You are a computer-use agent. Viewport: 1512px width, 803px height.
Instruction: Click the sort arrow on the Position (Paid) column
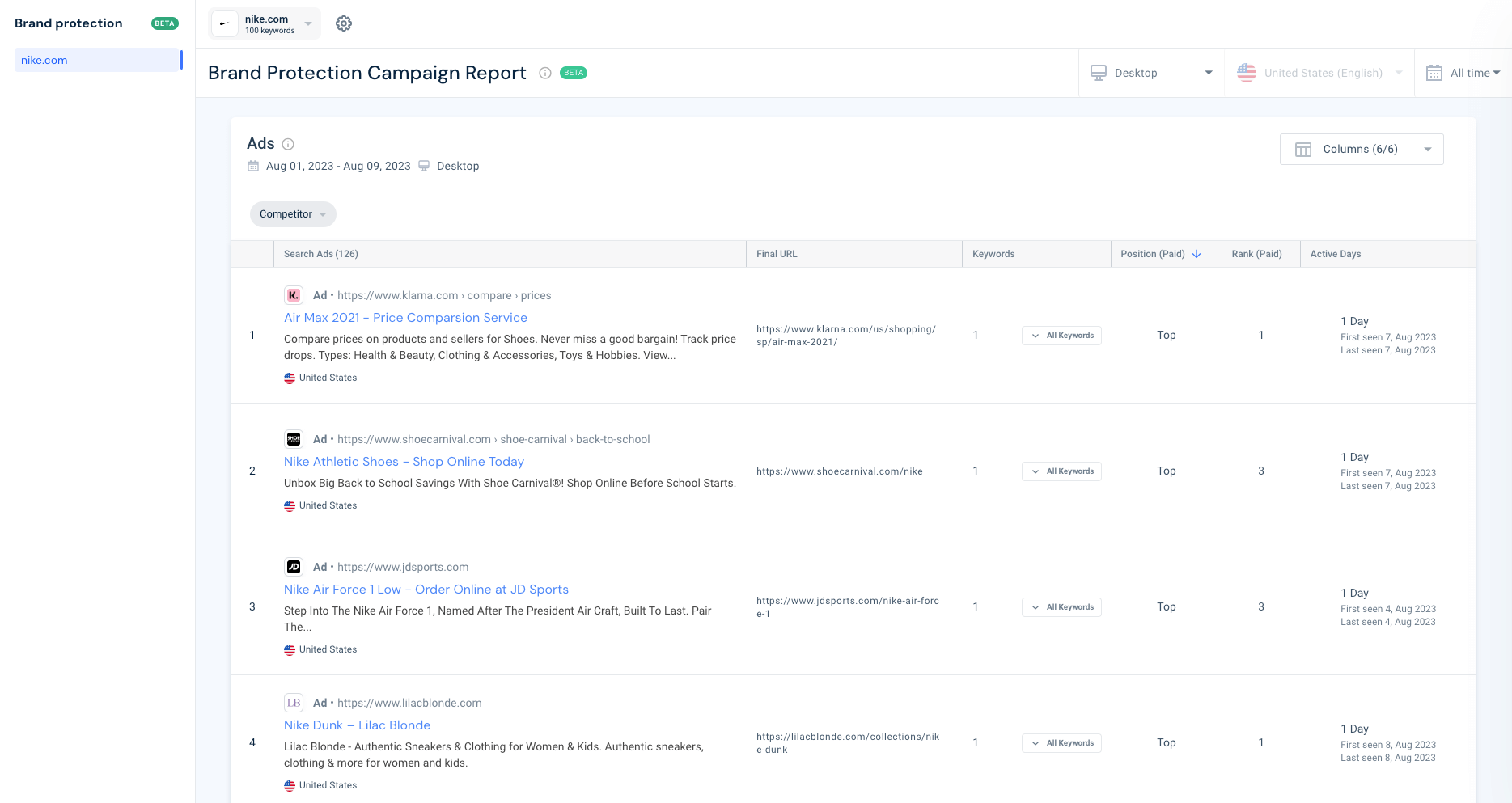pyautogui.click(x=1196, y=254)
